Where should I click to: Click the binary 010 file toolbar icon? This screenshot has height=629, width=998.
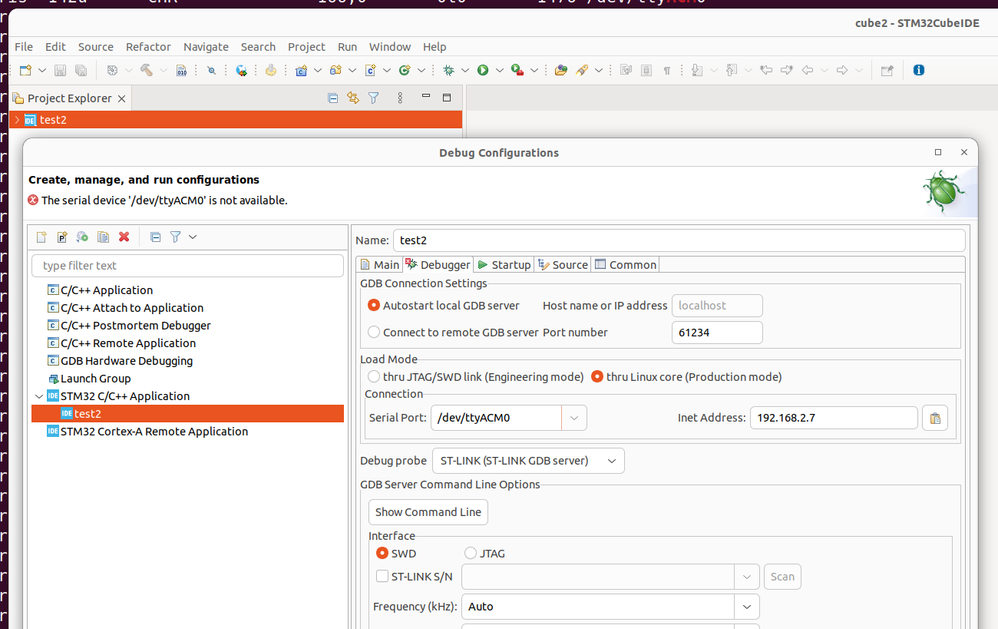[181, 70]
